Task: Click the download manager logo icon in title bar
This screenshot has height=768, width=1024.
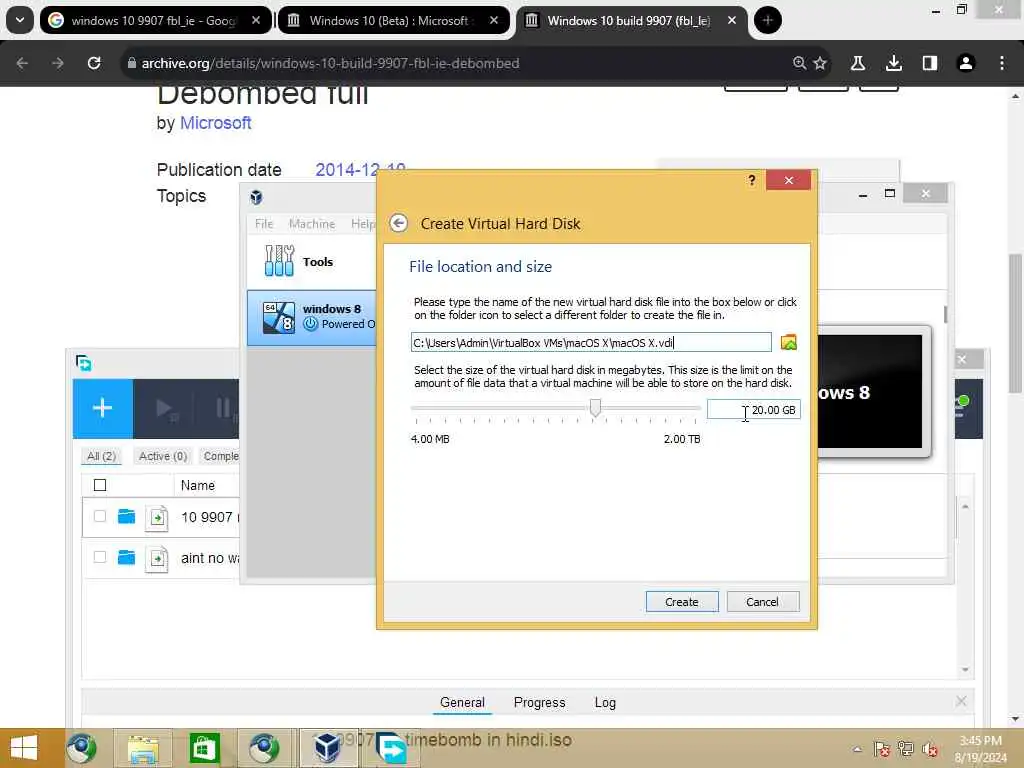Action: pos(84,363)
